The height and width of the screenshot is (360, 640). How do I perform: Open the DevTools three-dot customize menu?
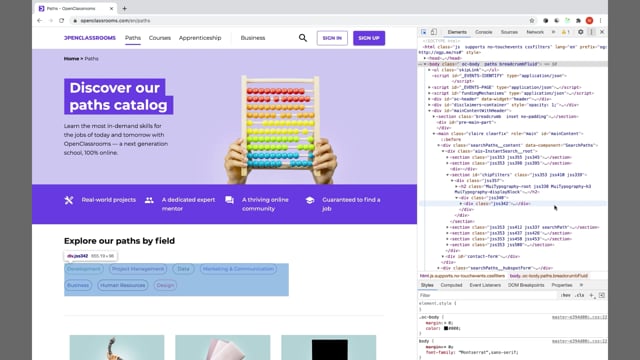pos(591,32)
